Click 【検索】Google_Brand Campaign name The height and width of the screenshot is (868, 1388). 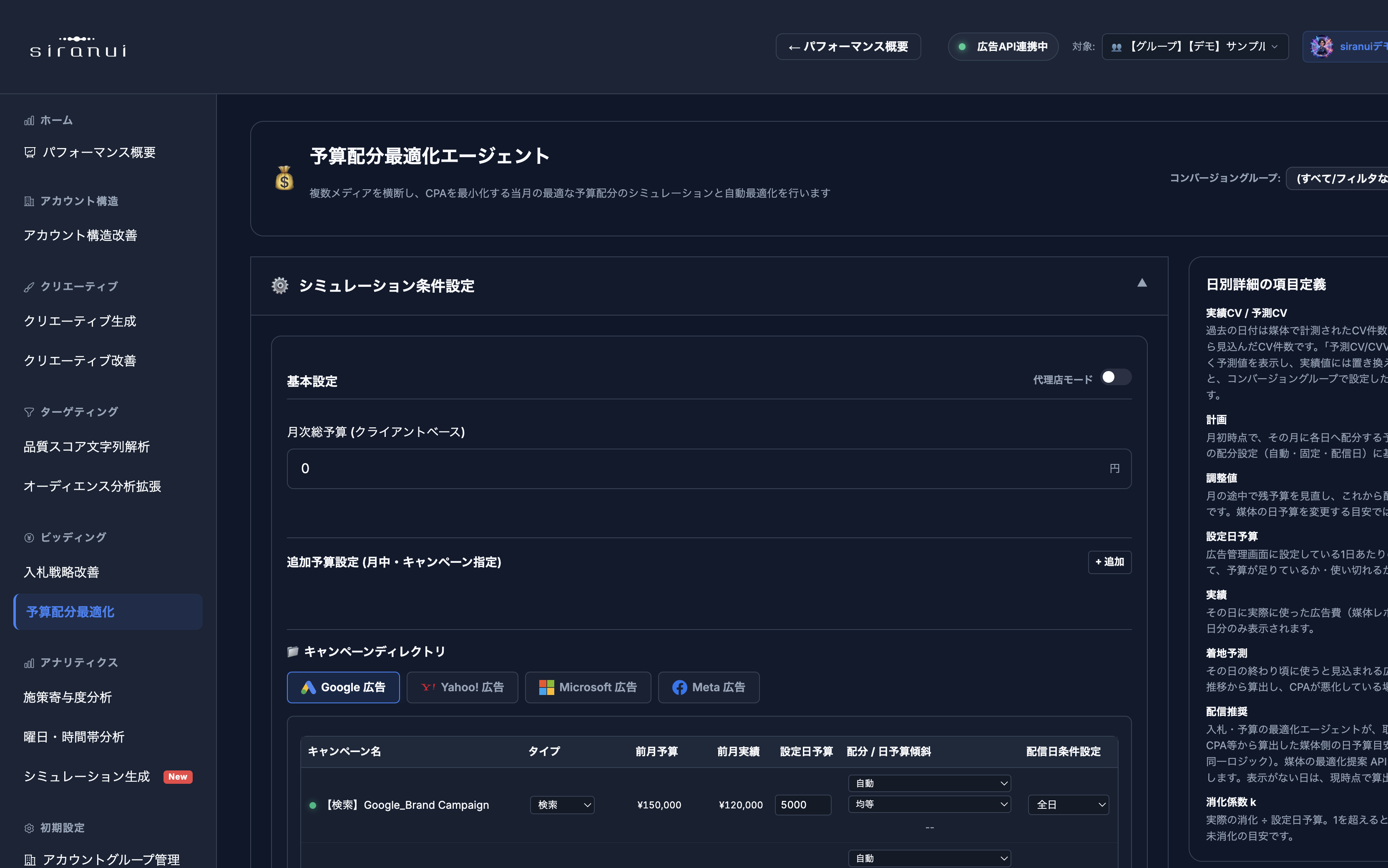point(406,805)
